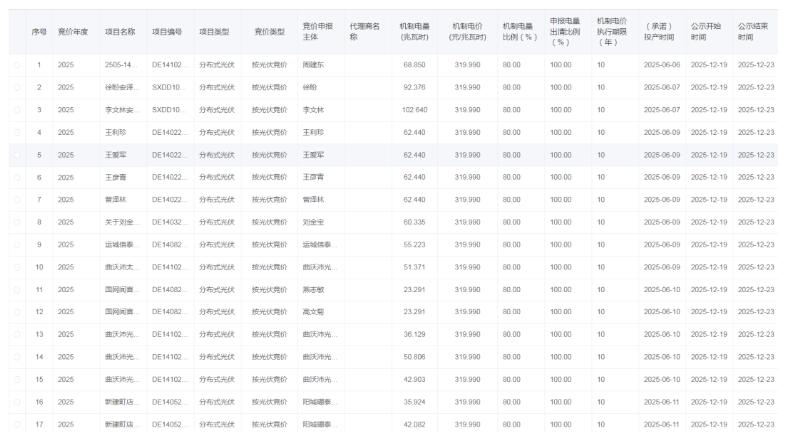Select the radio button for row 1
This screenshot has height=437, width=789.
[16, 64]
